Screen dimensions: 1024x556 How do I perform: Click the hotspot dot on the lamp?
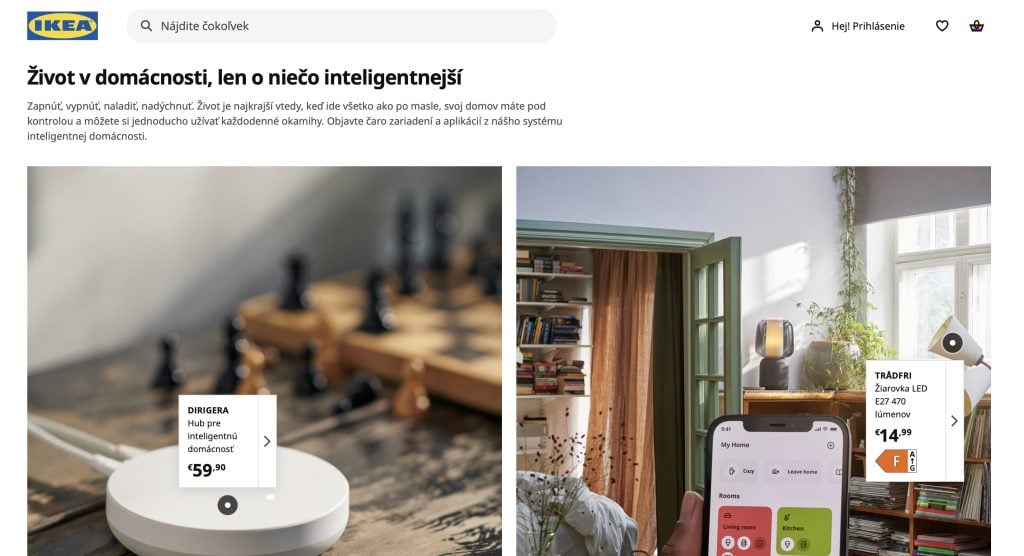click(952, 342)
